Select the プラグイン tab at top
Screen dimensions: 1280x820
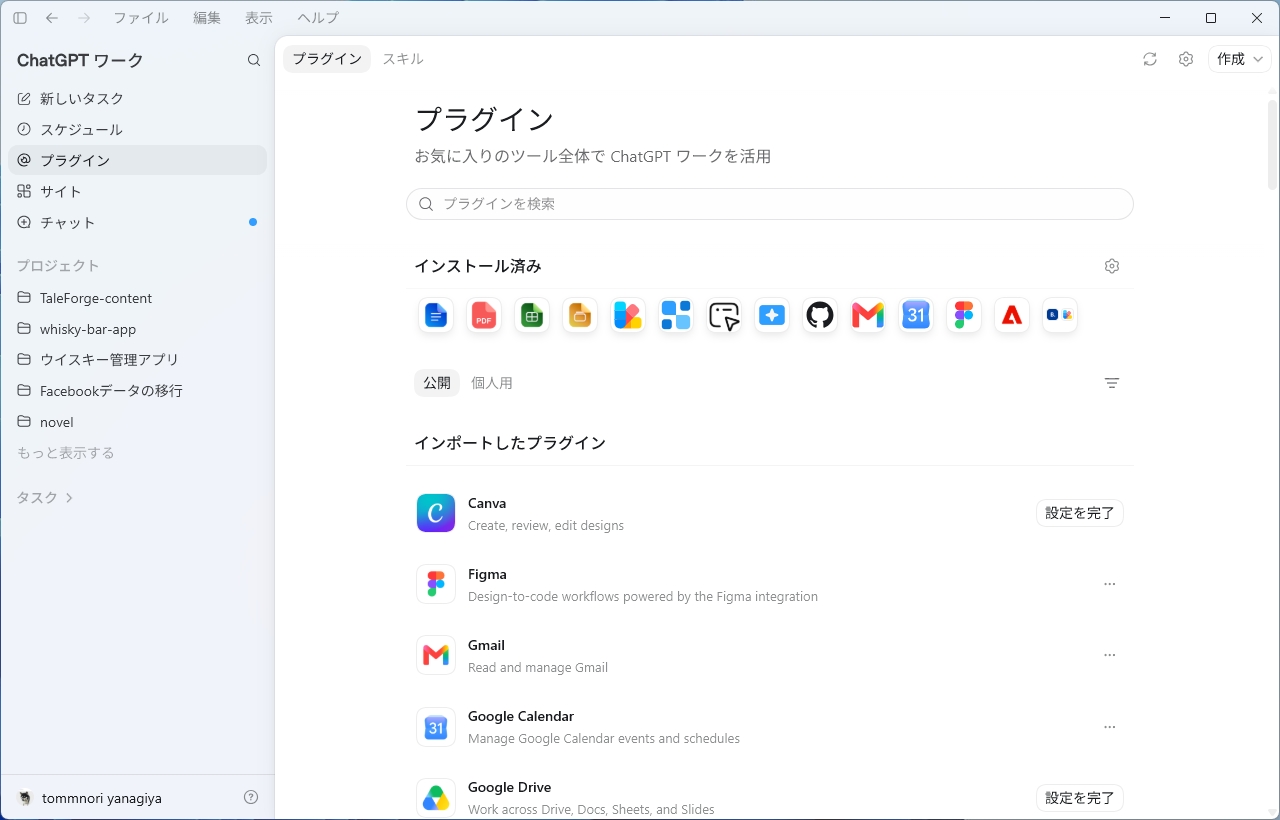[x=327, y=59]
